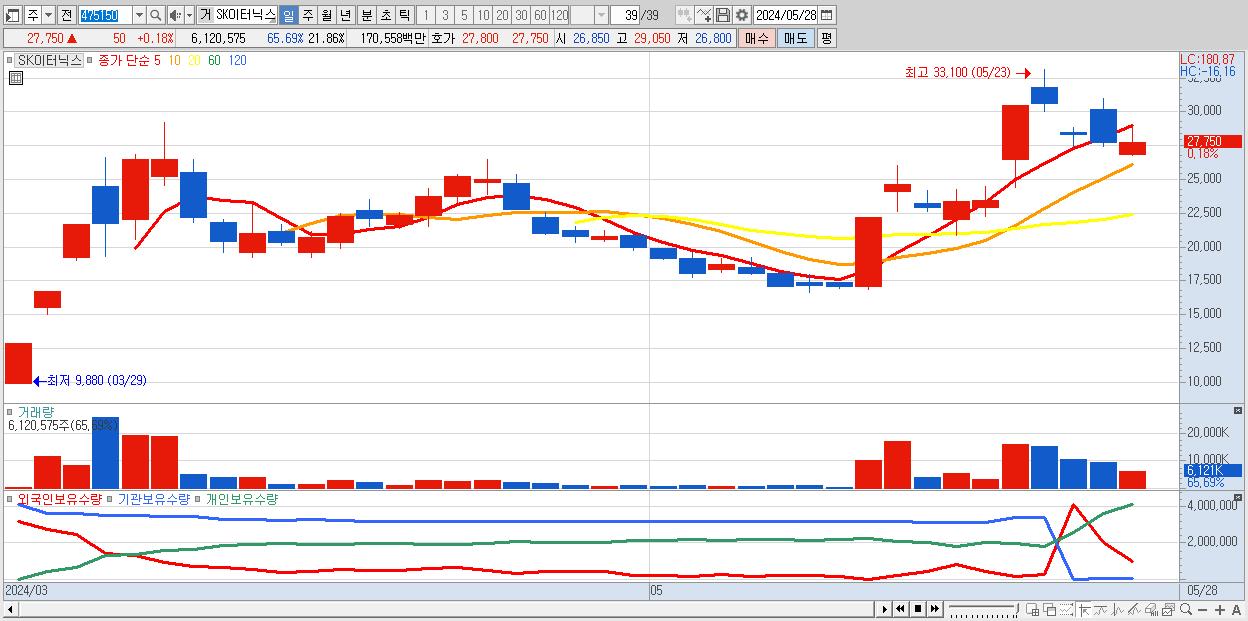Click the search magnifier beside stock code
The width and height of the screenshot is (1248, 621).
pos(155,15)
